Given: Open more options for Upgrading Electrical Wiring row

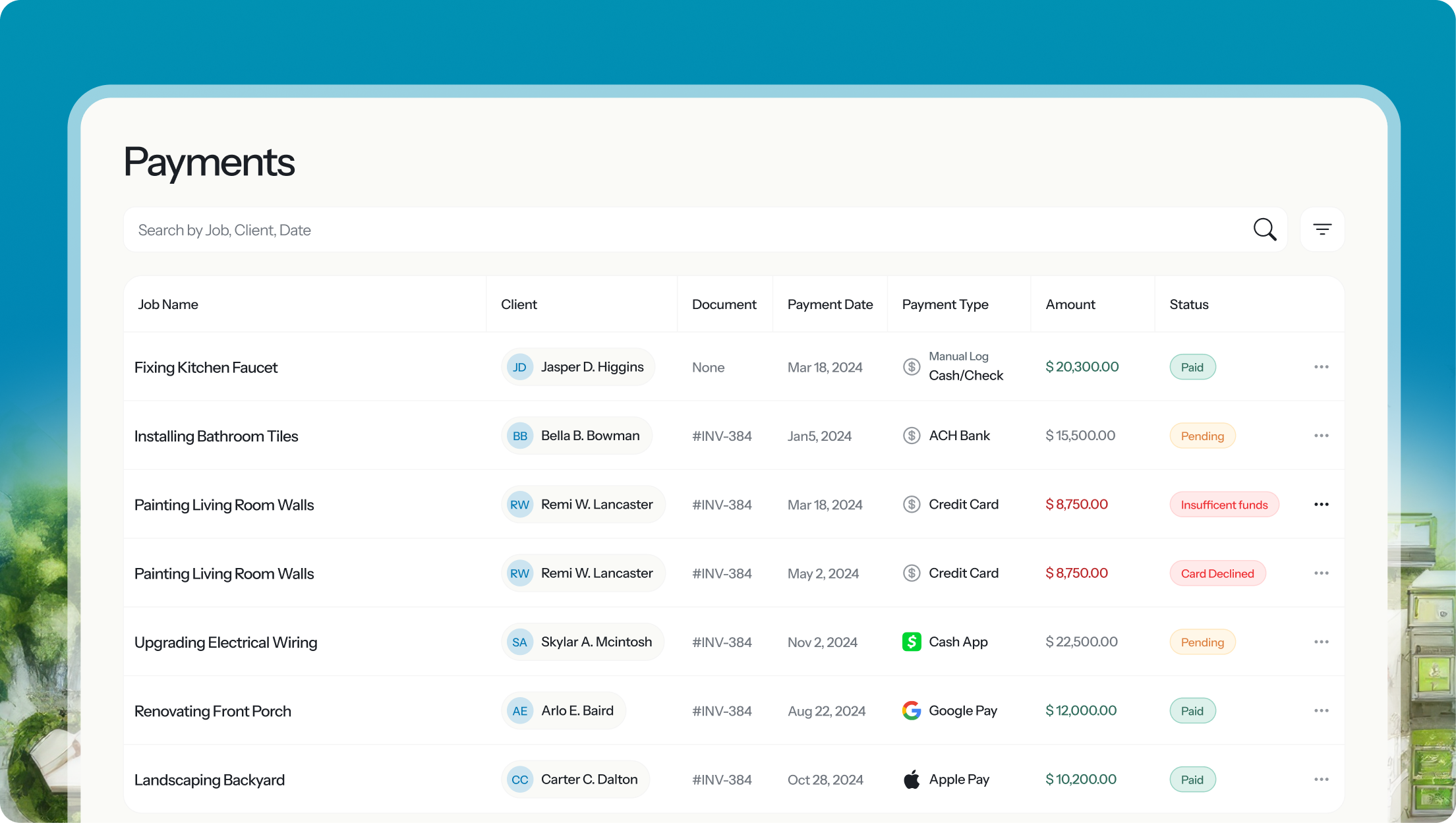Looking at the screenshot, I should [1321, 642].
